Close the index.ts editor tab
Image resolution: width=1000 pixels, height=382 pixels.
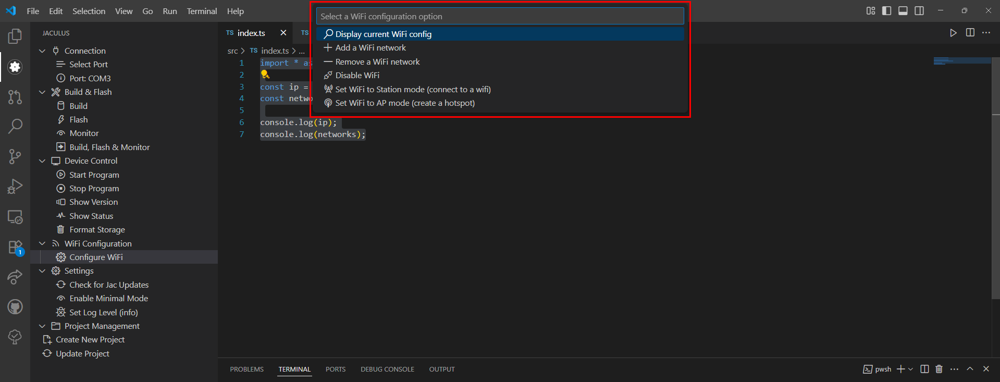click(x=283, y=33)
